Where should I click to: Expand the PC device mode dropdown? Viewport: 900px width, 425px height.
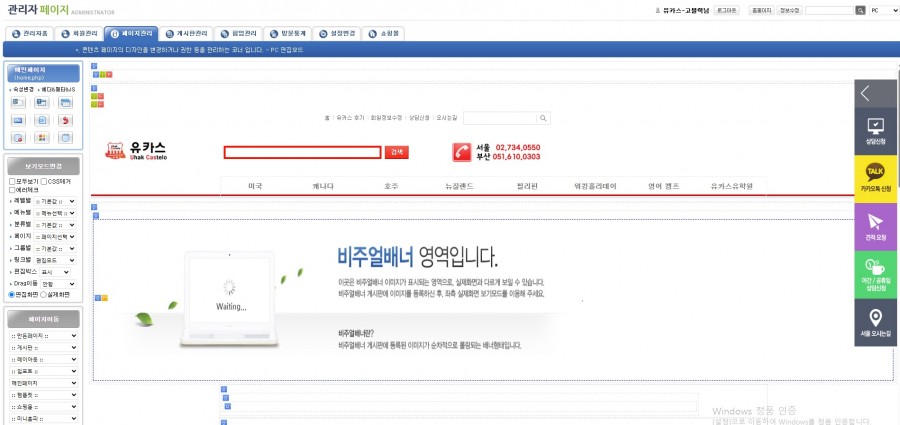coord(883,10)
